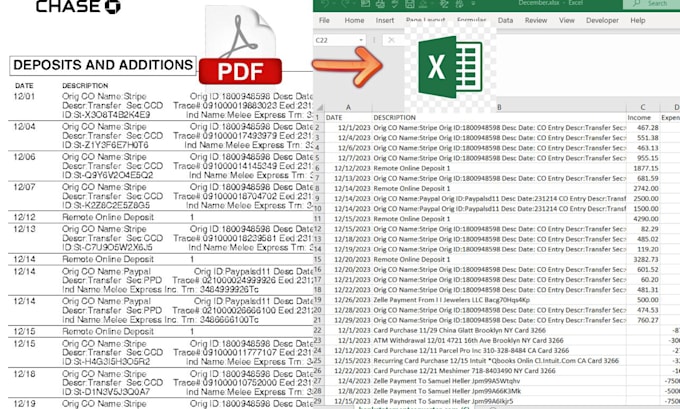Select the income cell '3282.73'
This screenshot has height=409, width=680.
click(x=643, y=259)
